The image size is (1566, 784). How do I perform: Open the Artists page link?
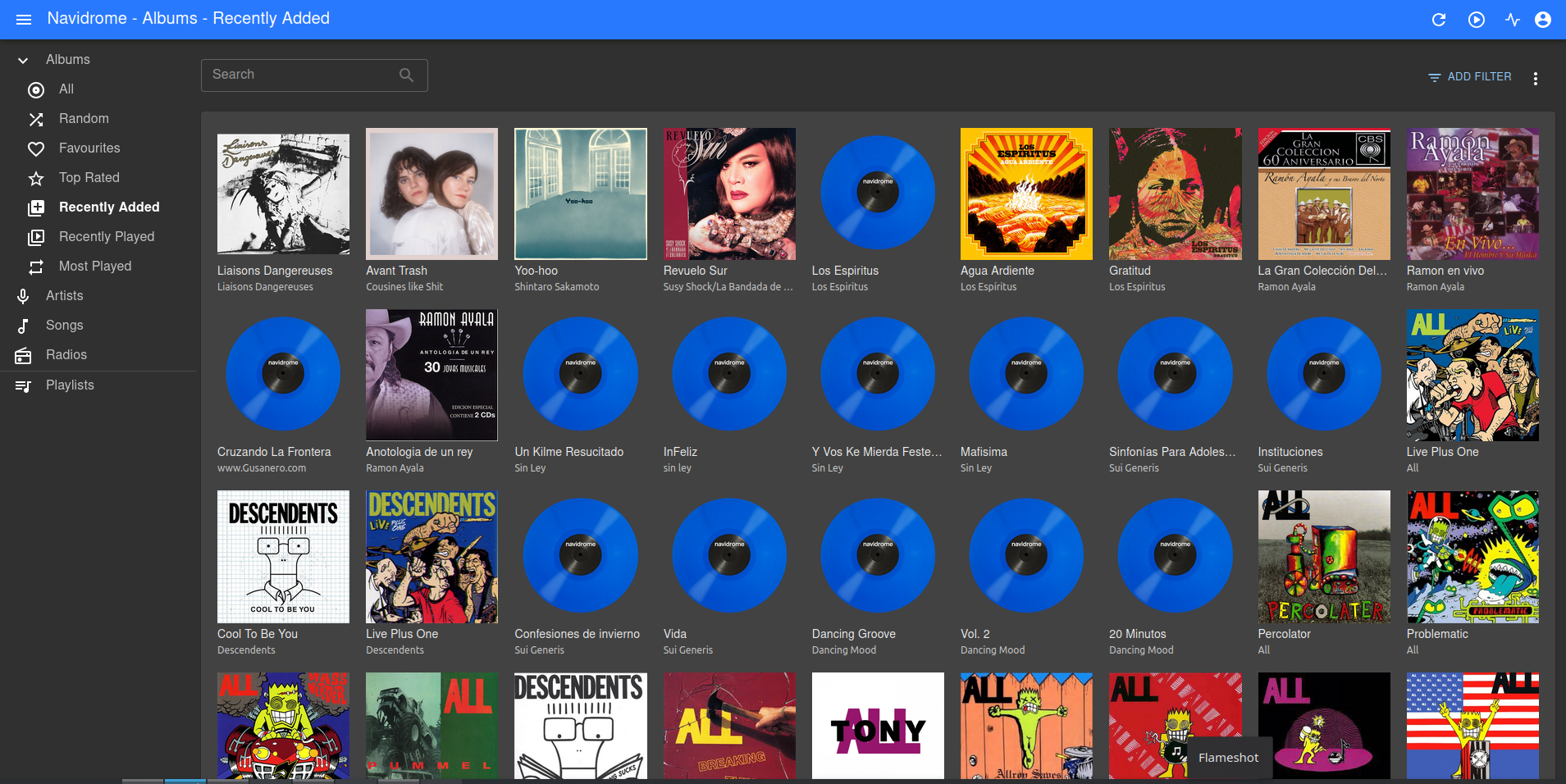[98, 296]
